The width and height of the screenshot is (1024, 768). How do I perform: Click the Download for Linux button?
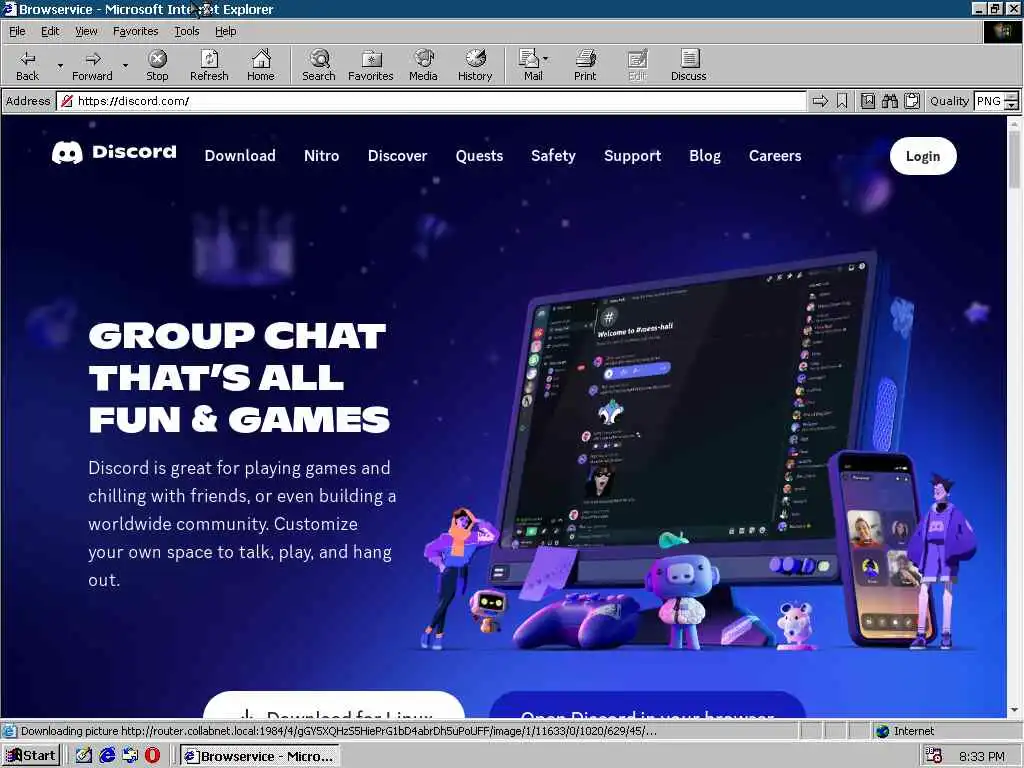coord(334,705)
